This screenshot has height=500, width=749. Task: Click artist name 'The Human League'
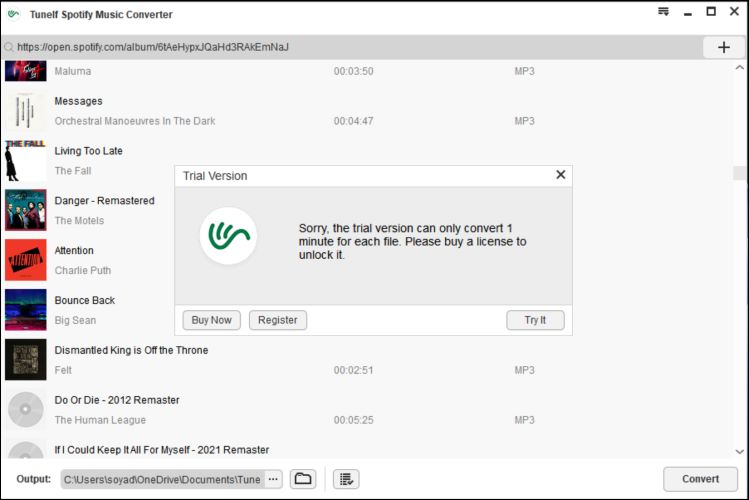point(100,420)
